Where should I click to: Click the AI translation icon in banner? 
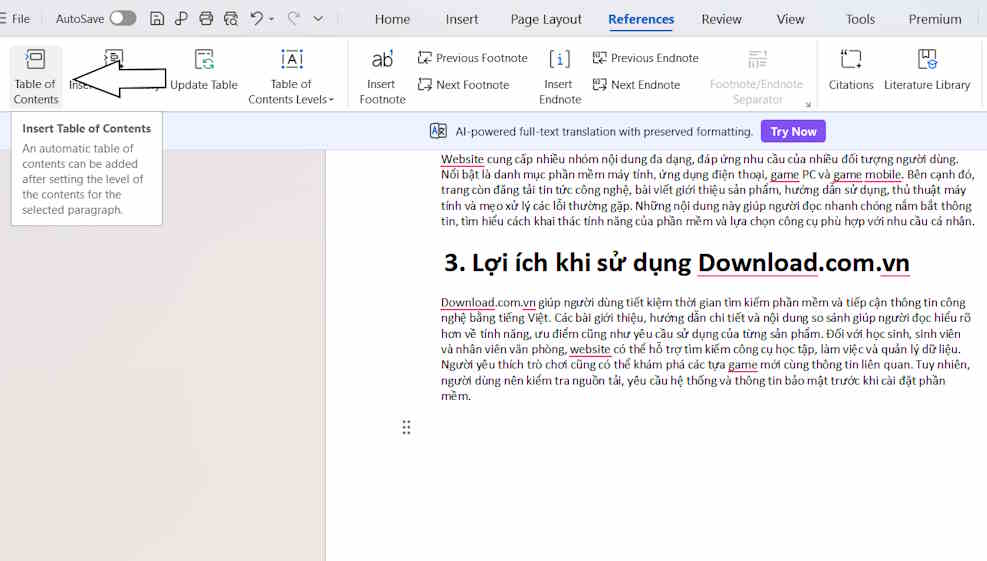438,131
